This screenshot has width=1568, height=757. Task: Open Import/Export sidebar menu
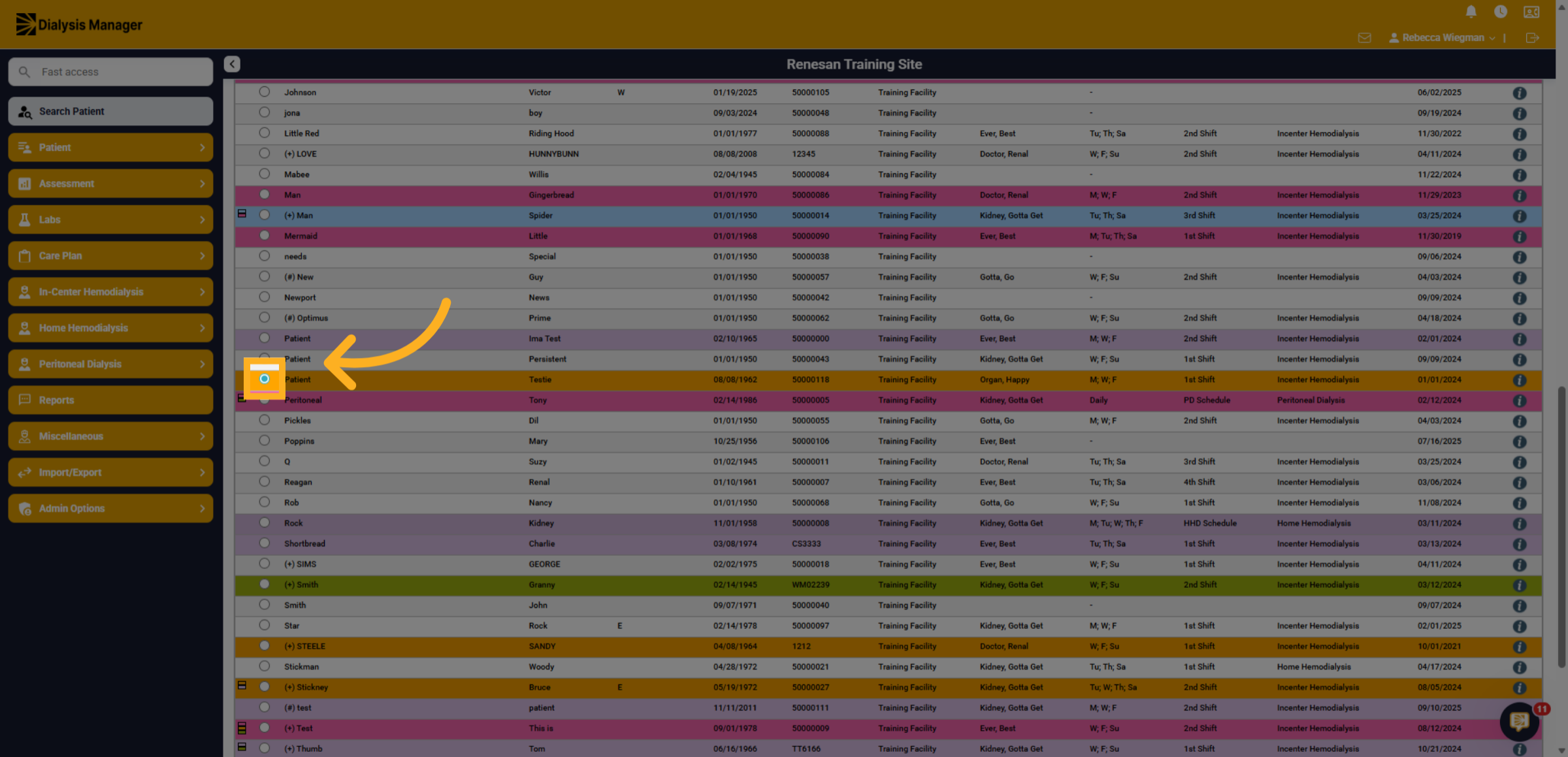point(110,472)
